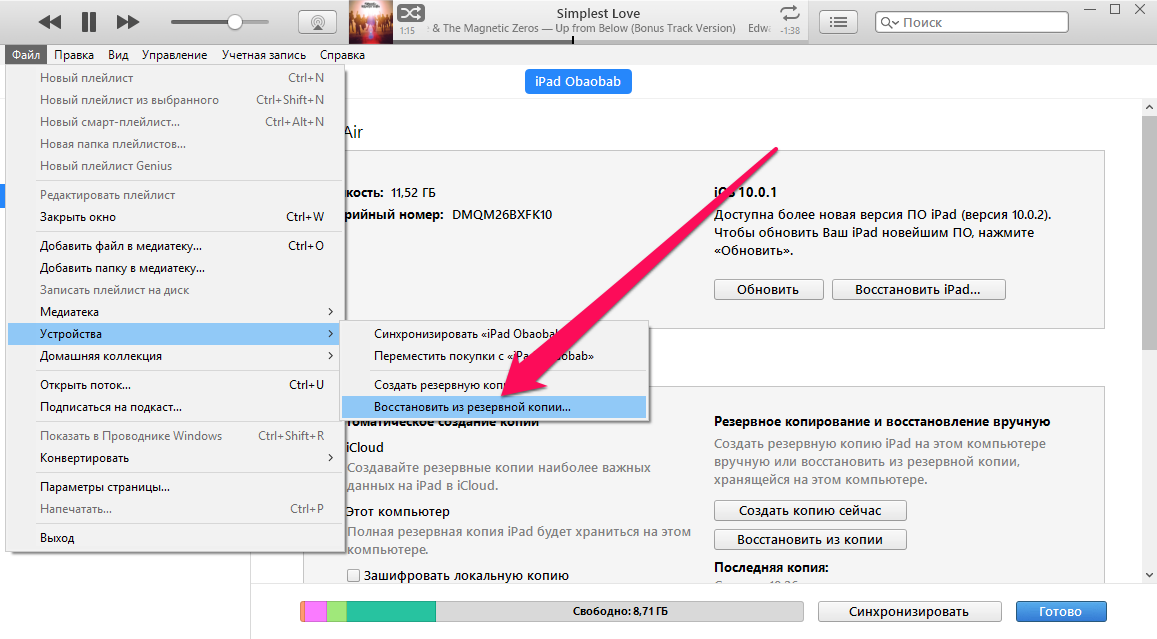Click the teal storage bar segment
This screenshot has height=639, width=1157.
coord(390,611)
